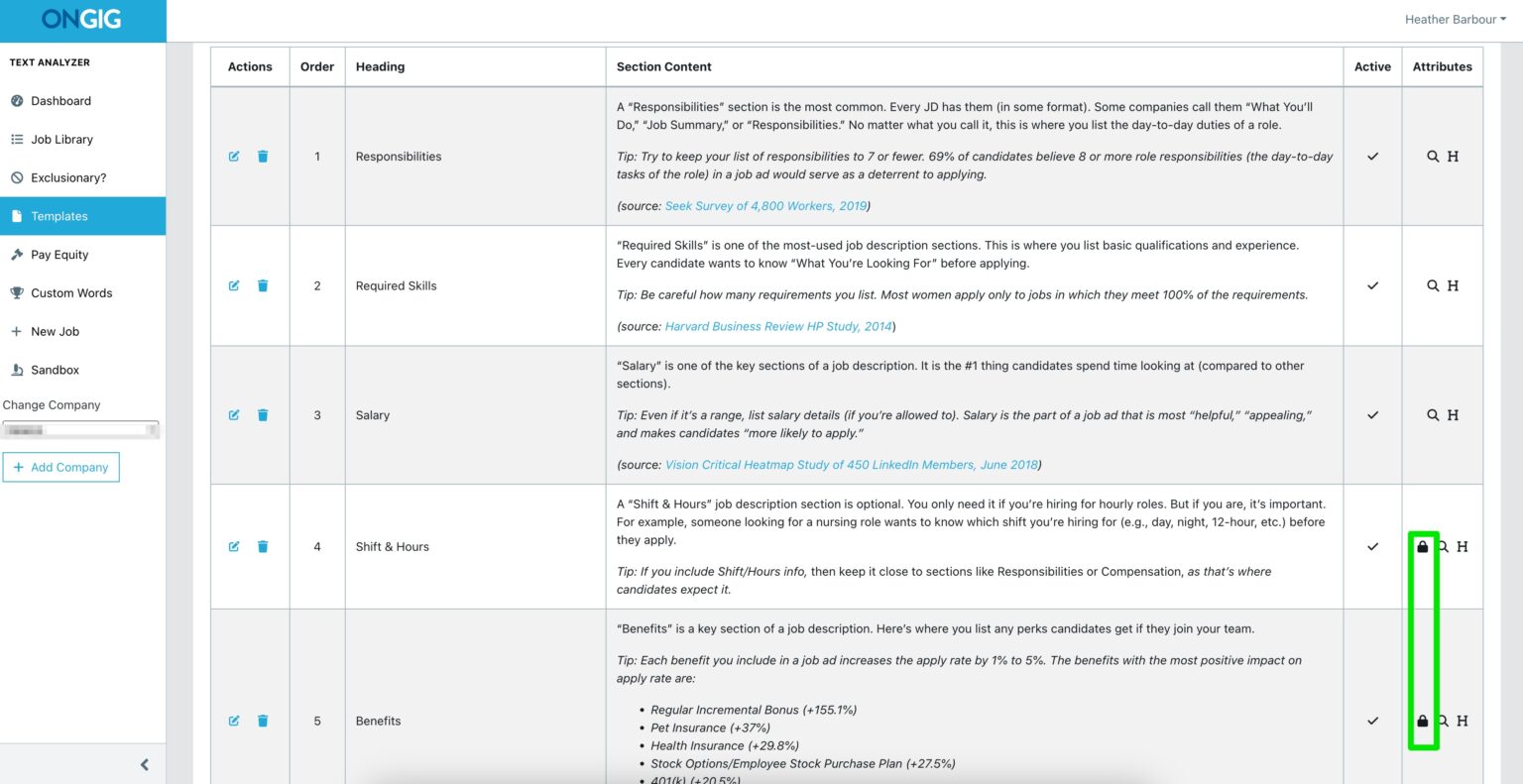Click the ONGIG logo
The height and width of the screenshot is (784, 1523).
click(82, 19)
